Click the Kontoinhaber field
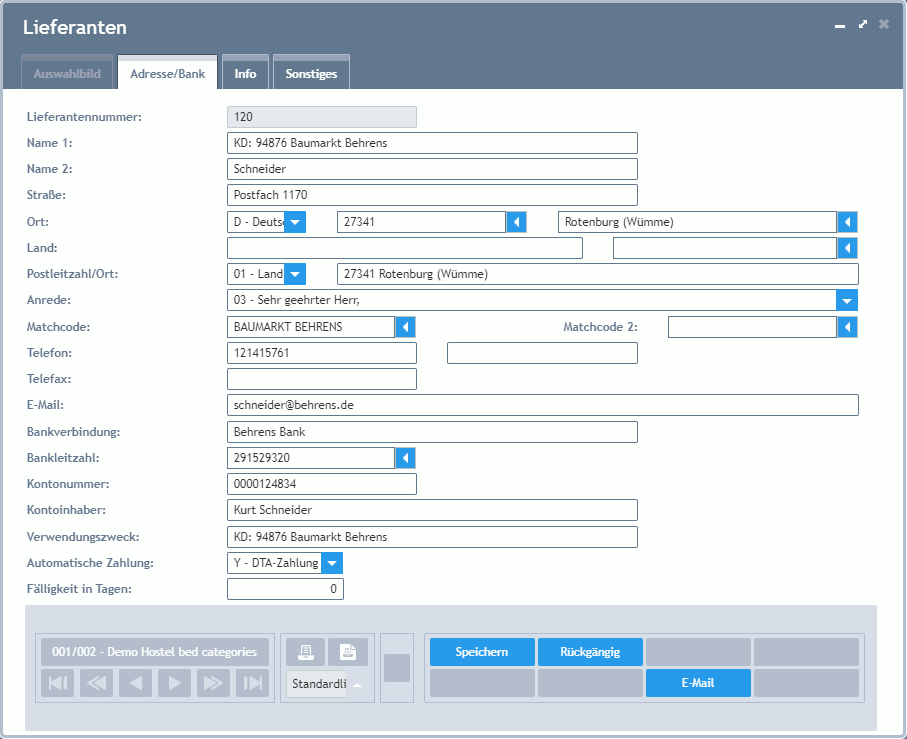907x739 pixels. click(432, 510)
